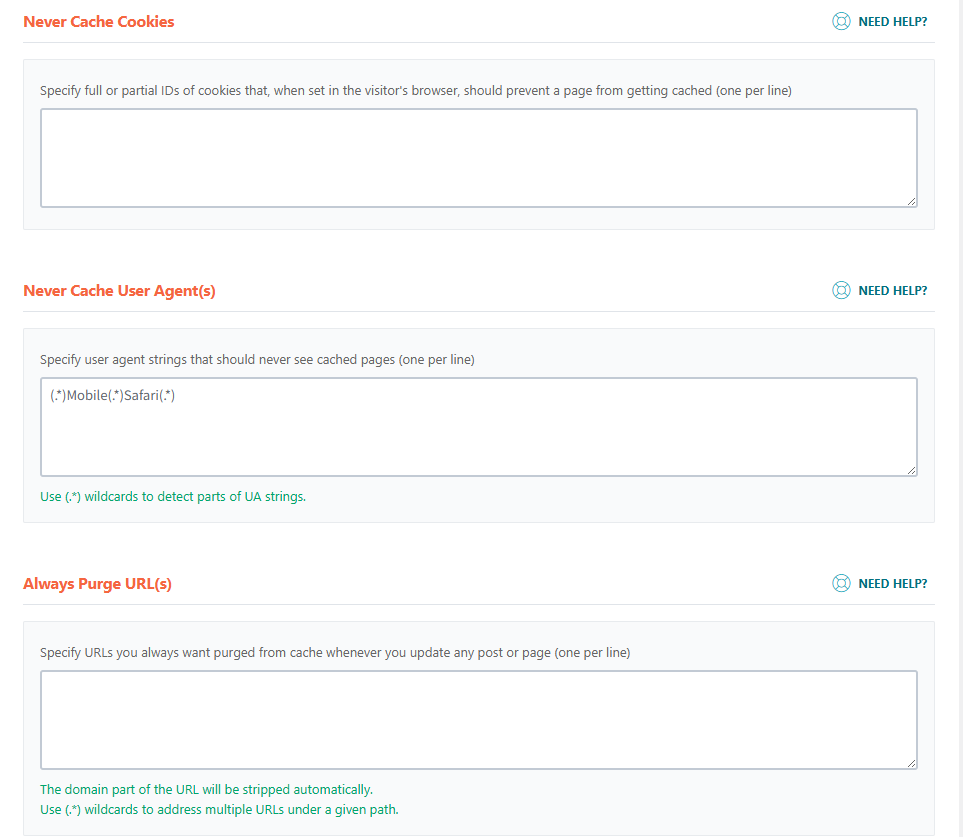This screenshot has width=963, height=837.
Task: Click the green UA strings wildcard hint text
Action: click(x=173, y=496)
